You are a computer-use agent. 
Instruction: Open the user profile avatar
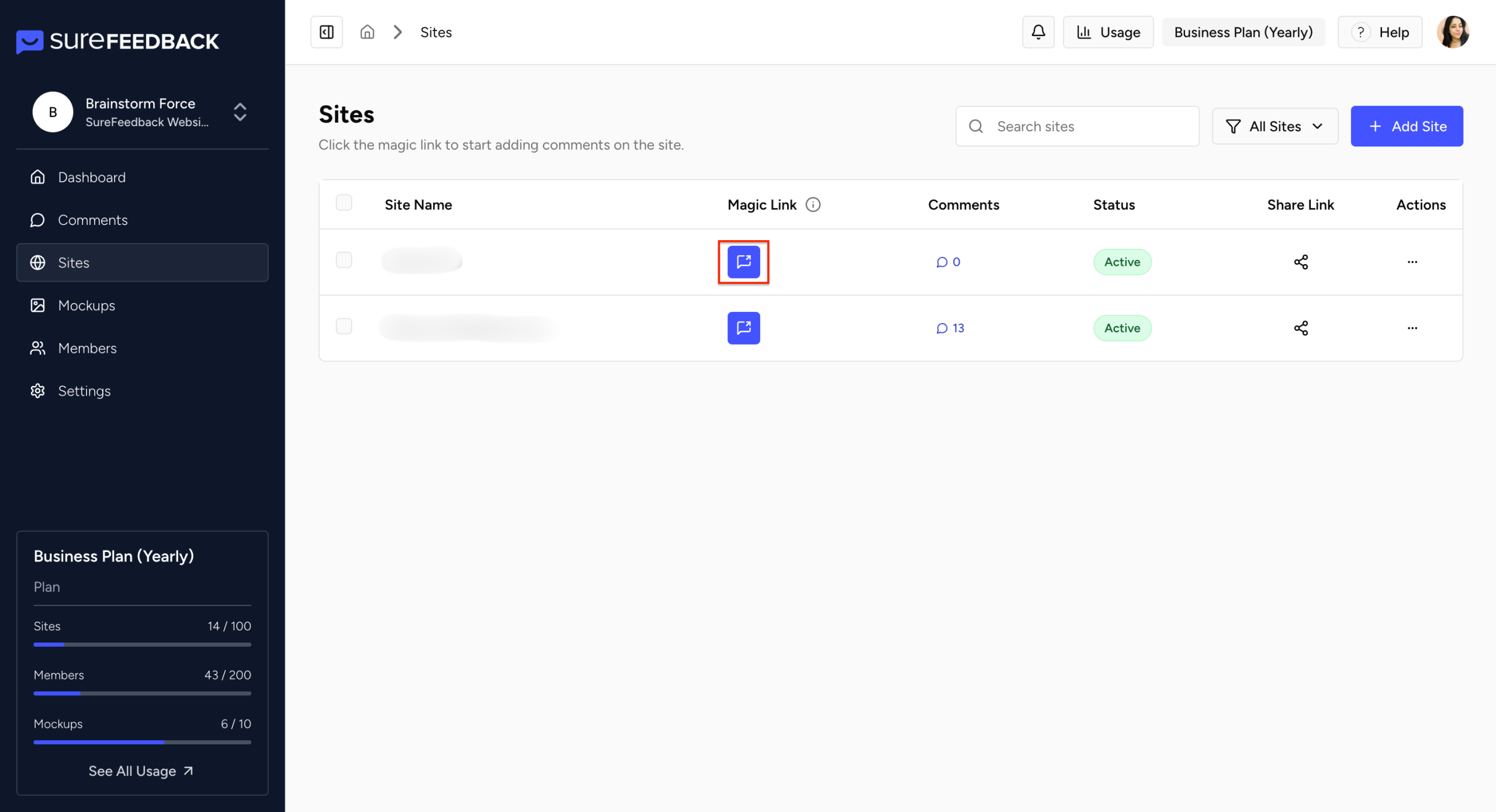click(1453, 32)
